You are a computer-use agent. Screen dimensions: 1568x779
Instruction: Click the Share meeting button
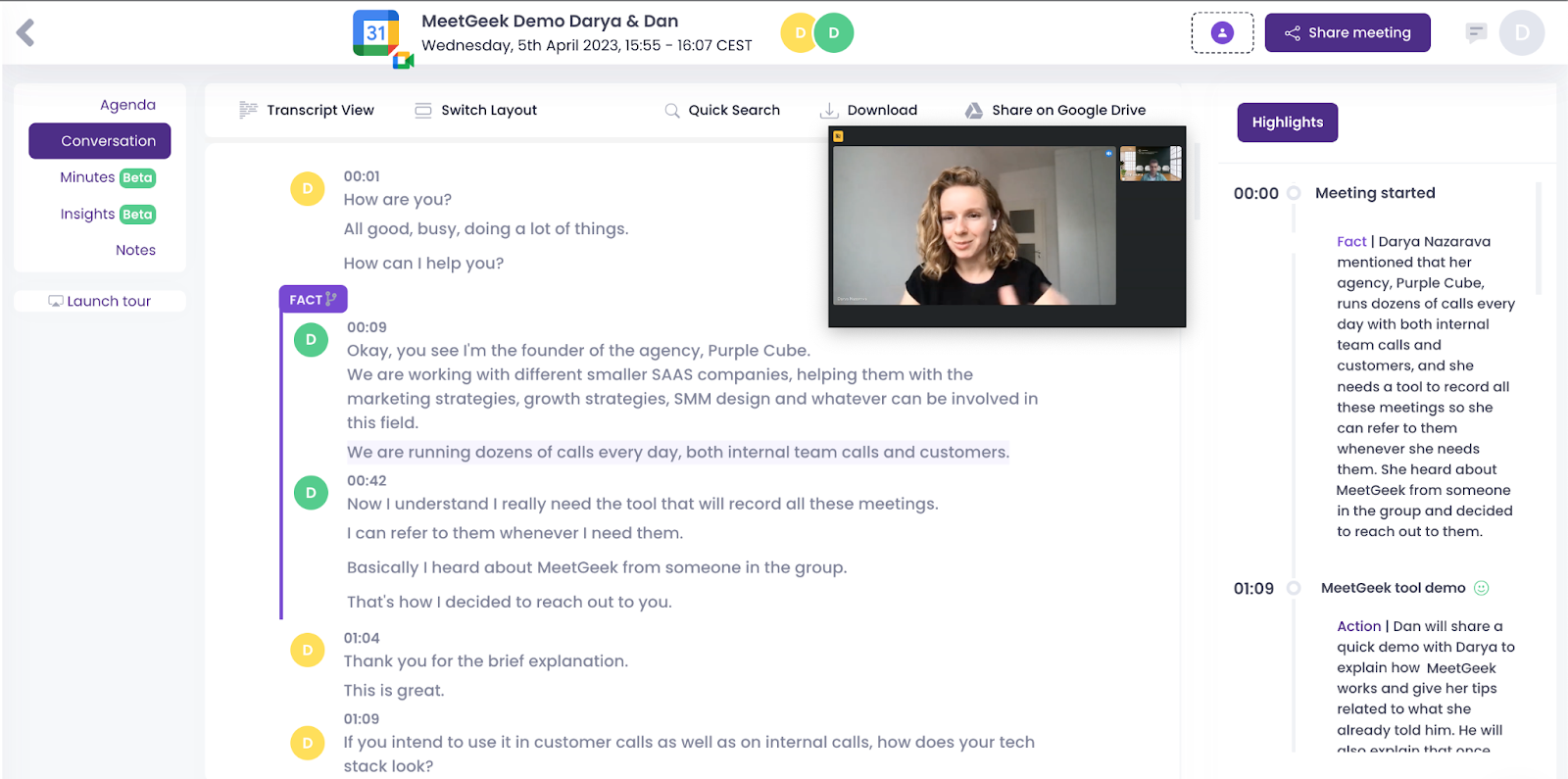pos(1347,33)
